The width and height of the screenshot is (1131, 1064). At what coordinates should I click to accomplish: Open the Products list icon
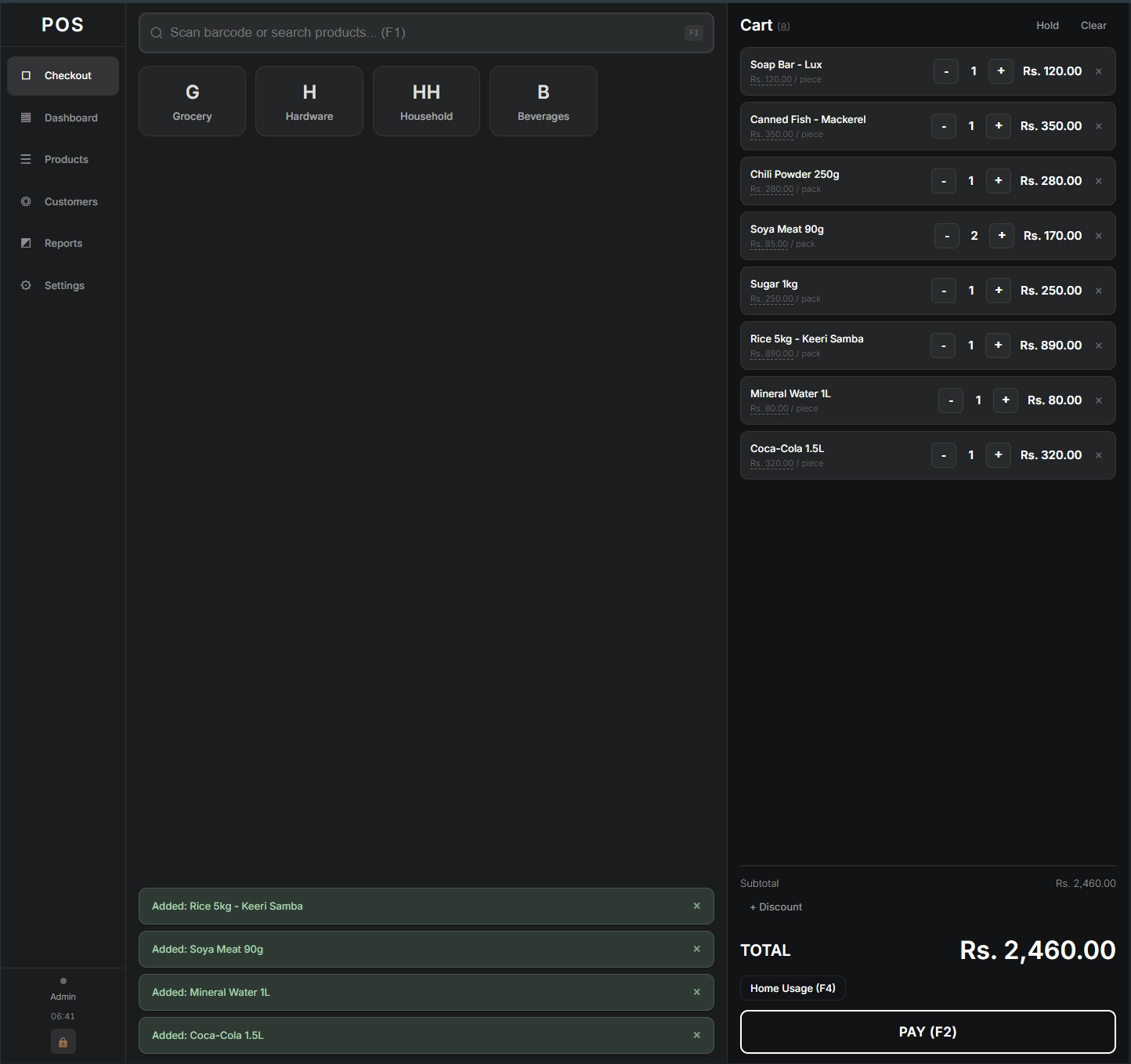point(26,159)
